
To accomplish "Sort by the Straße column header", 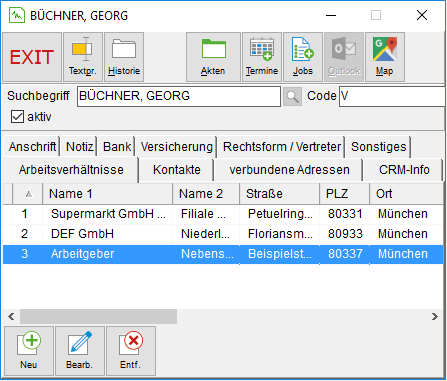I will tap(279, 194).
